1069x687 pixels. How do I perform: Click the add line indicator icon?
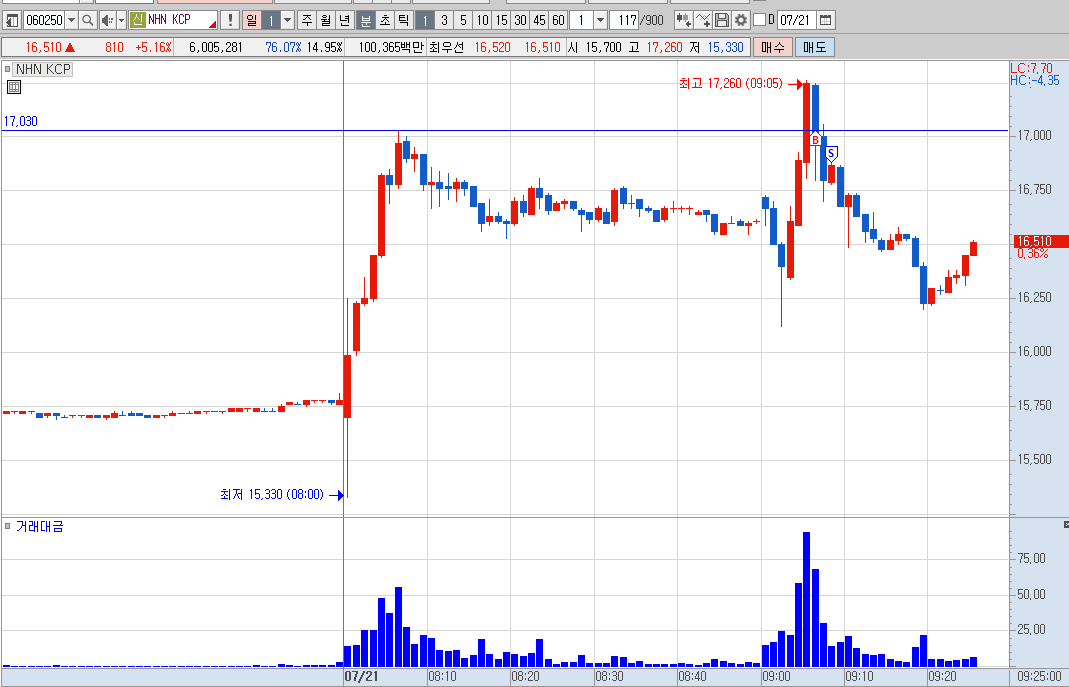tap(703, 20)
